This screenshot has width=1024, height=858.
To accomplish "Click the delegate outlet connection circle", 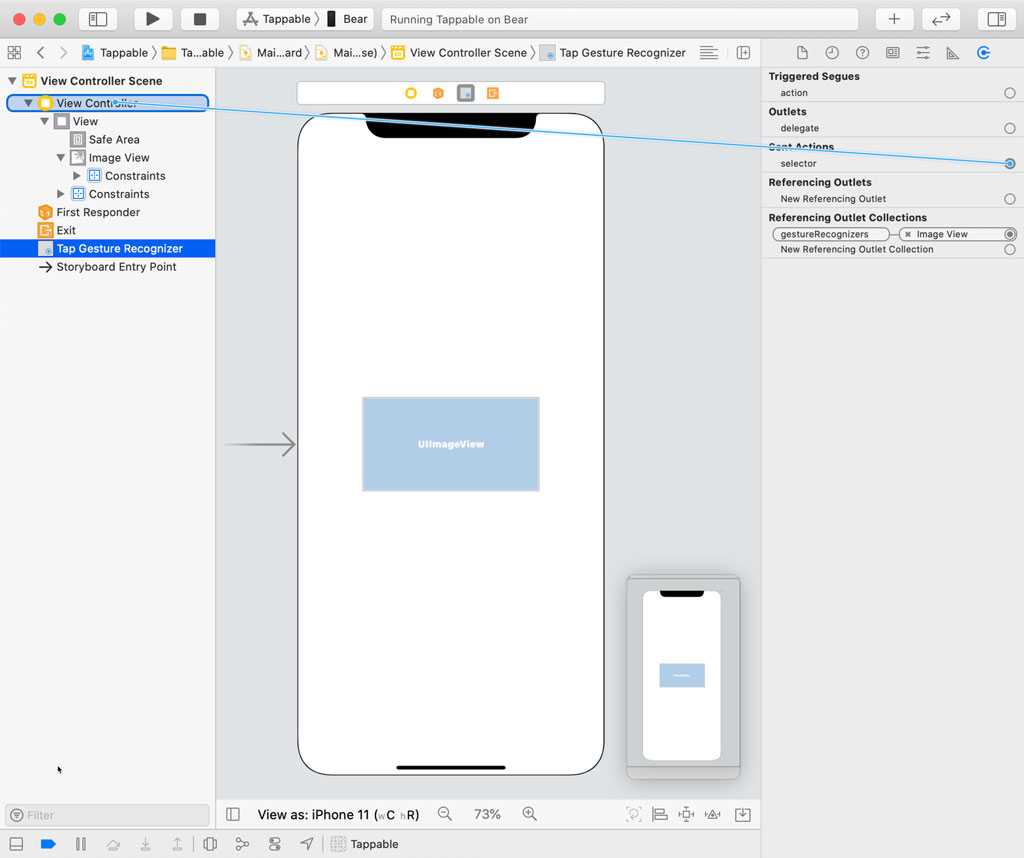I will tap(1010, 129).
